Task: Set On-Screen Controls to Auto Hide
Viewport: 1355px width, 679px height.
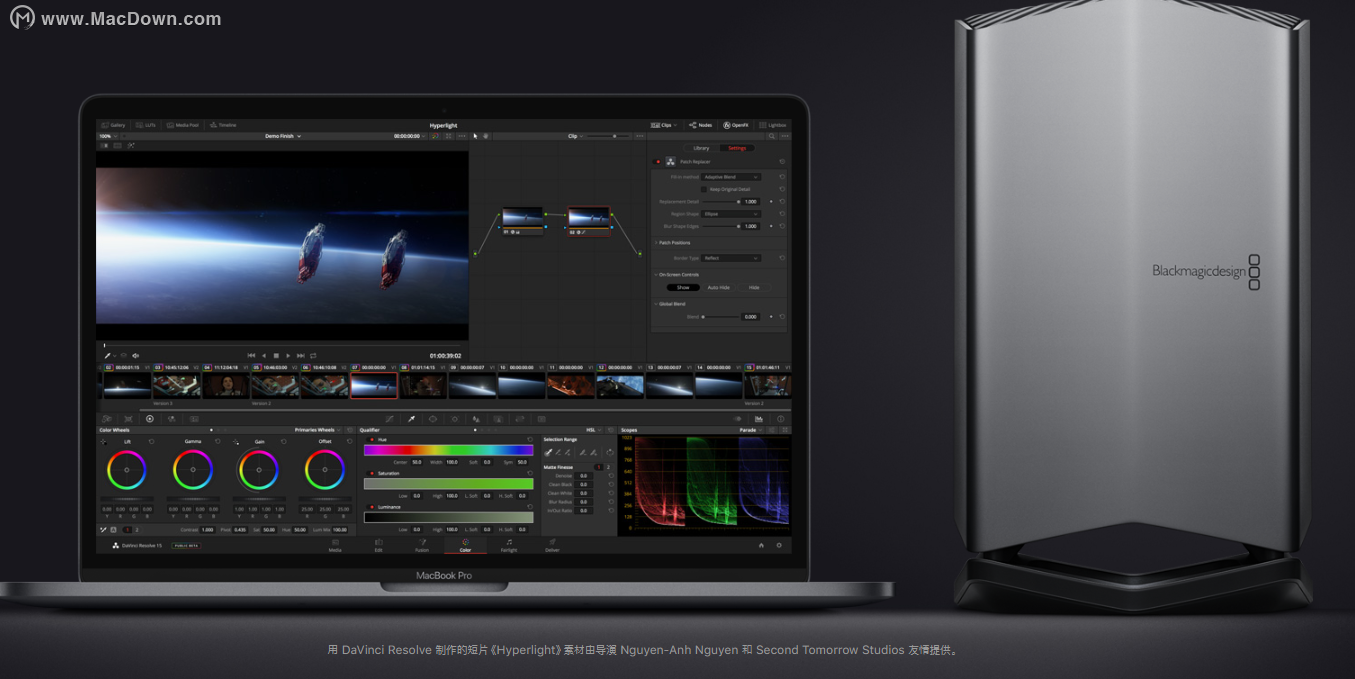Action: point(718,287)
